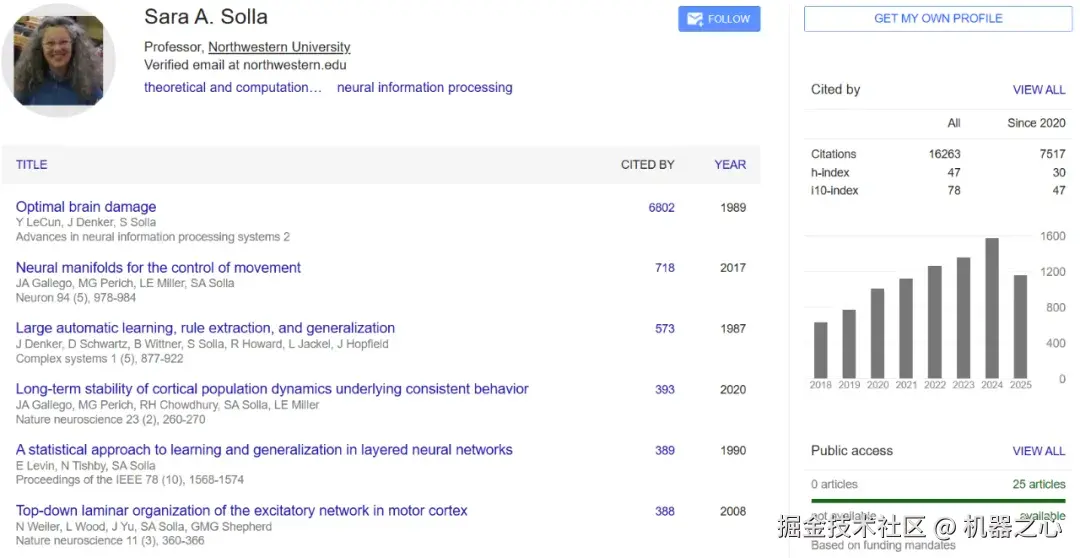Open the Northwestern University link

click(x=279, y=47)
